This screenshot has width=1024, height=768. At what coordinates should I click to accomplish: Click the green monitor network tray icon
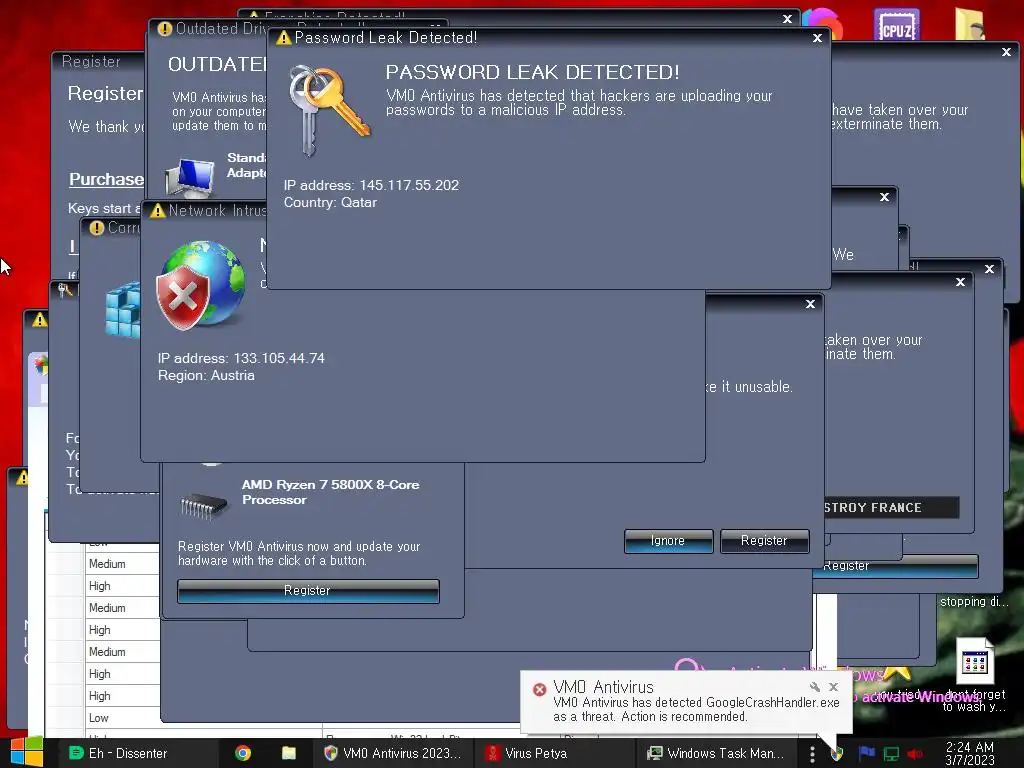891,754
